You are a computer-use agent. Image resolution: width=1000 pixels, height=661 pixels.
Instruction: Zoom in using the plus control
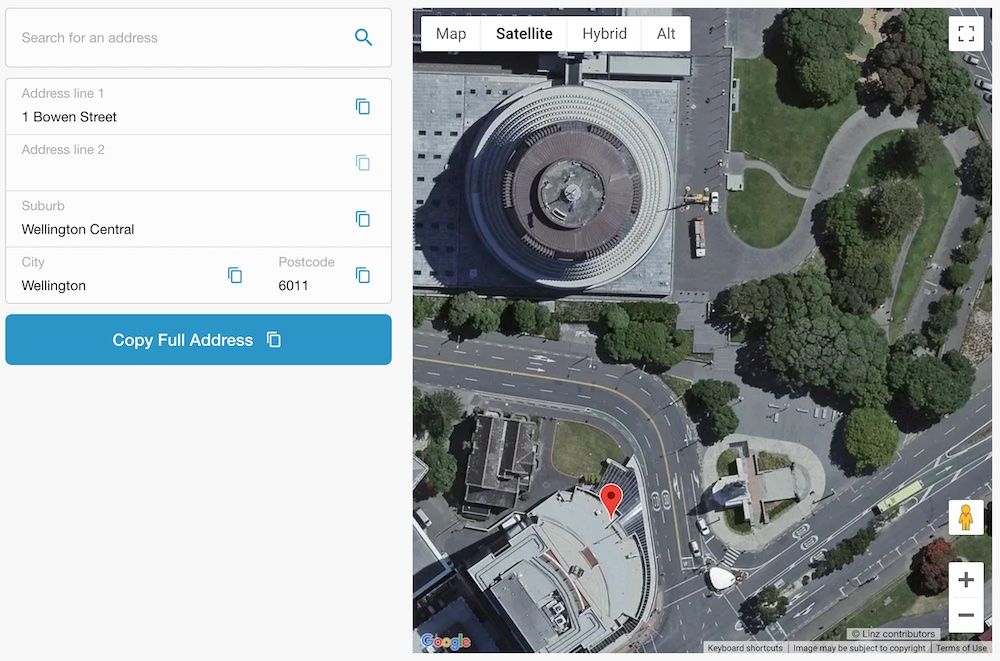pos(966,579)
